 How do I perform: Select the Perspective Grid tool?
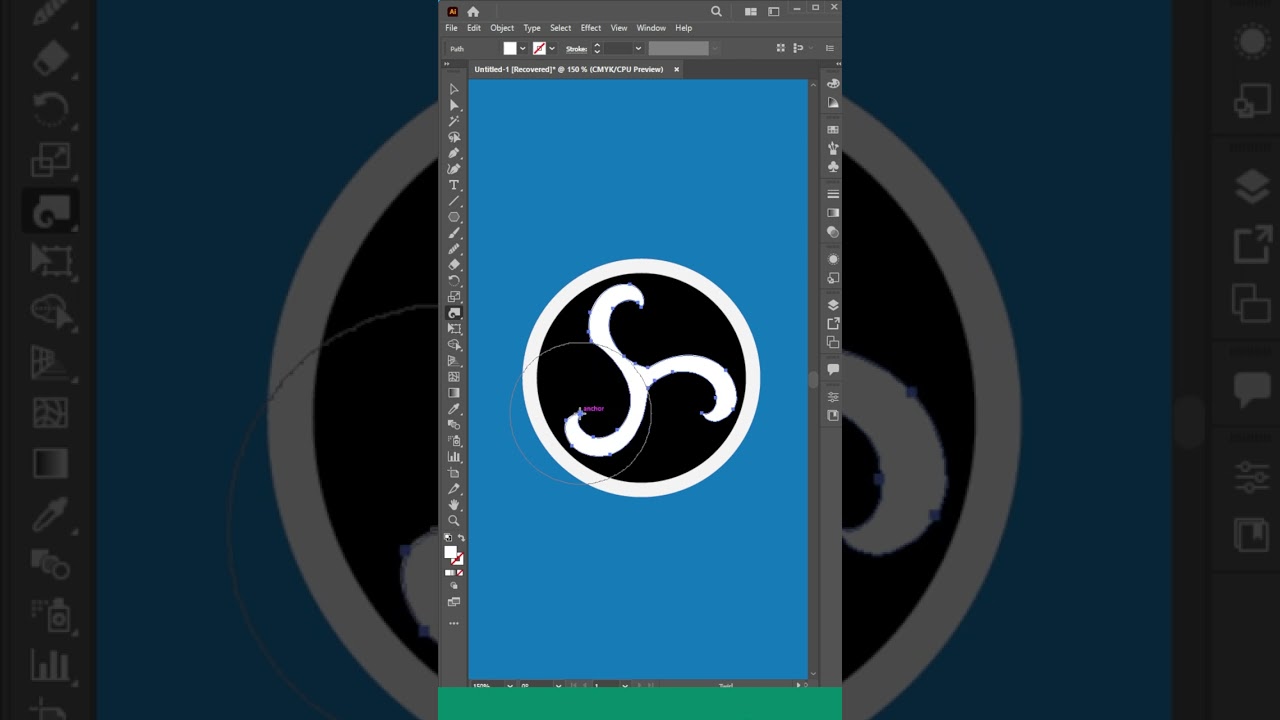(x=454, y=361)
